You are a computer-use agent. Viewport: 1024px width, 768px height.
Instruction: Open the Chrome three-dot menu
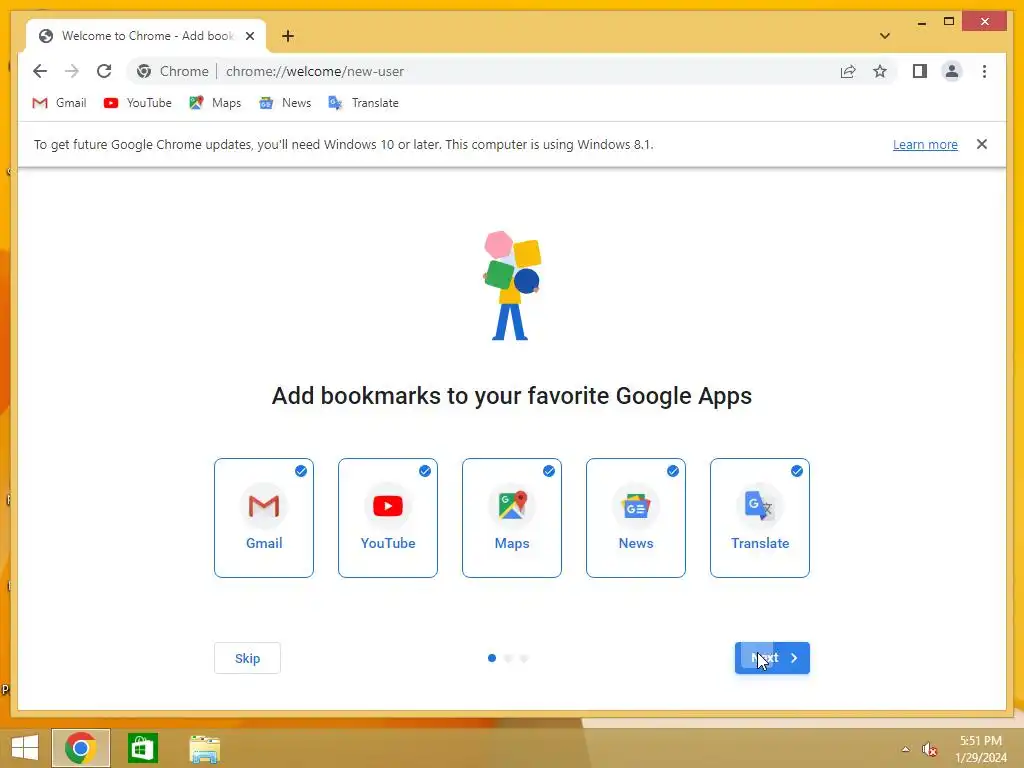[x=984, y=71]
